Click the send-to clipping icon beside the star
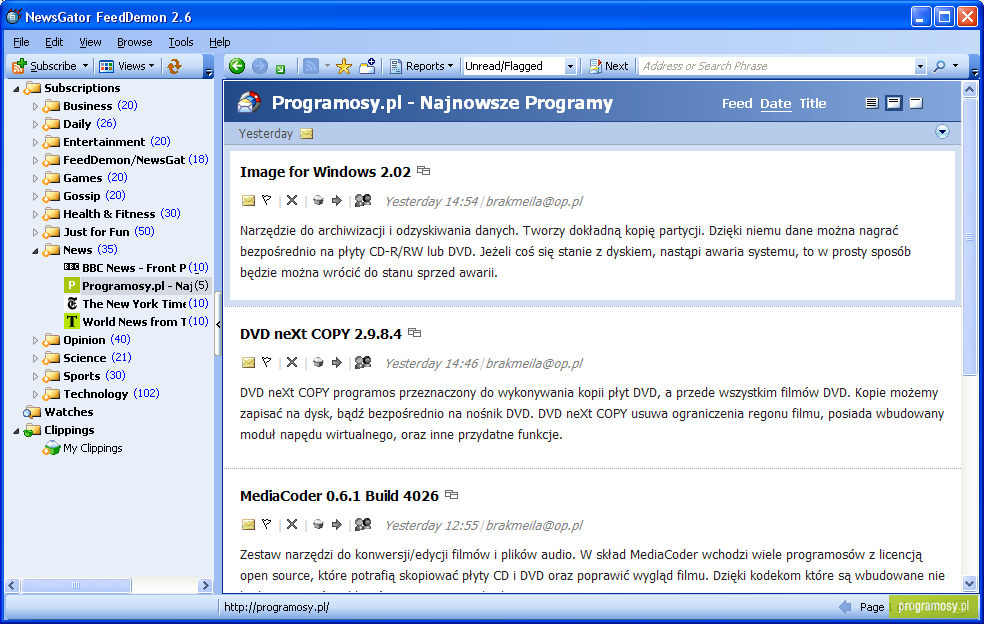Viewport: 984px width, 624px height. [x=367, y=66]
